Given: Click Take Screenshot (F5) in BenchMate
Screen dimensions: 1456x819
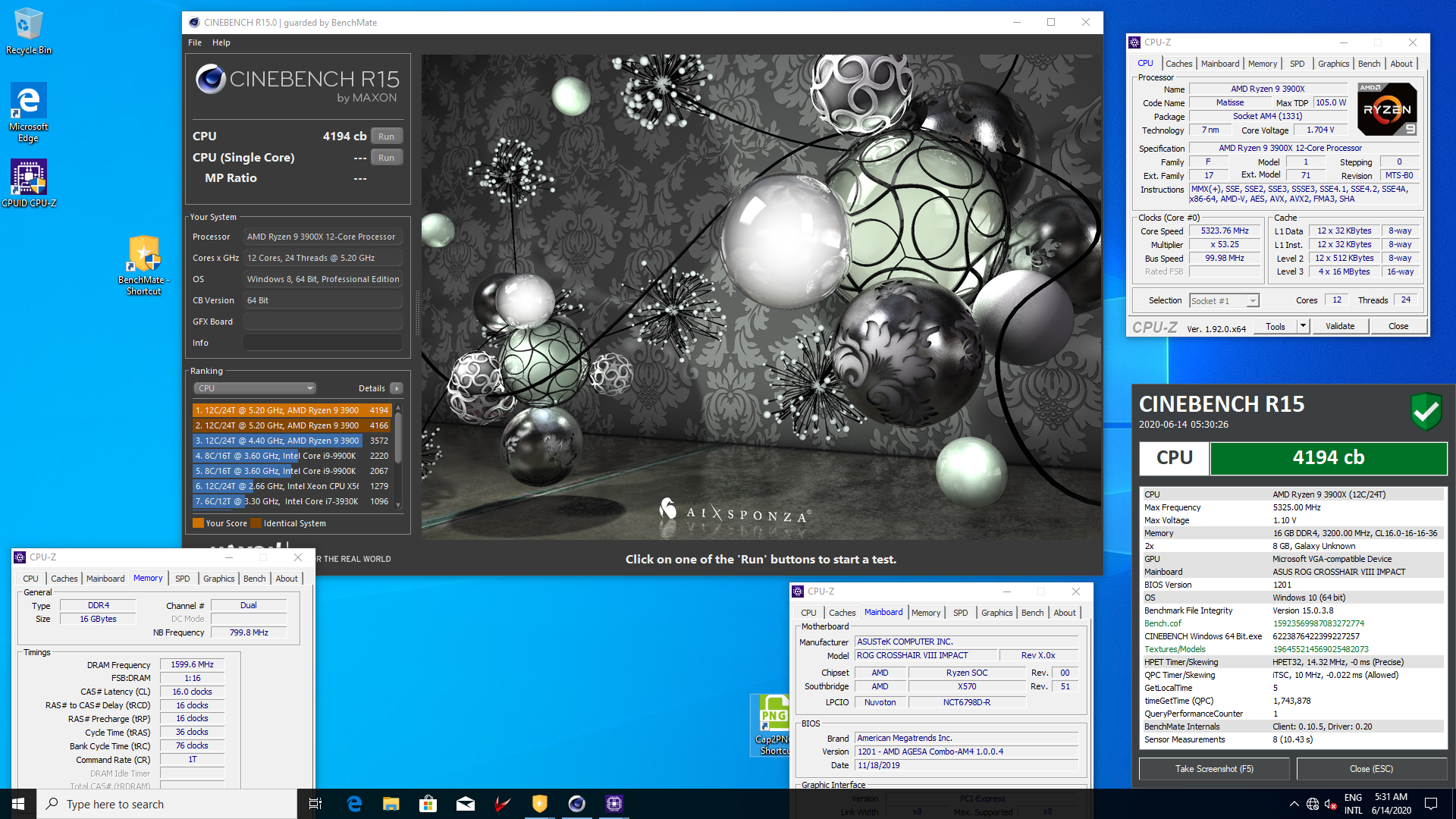Looking at the screenshot, I should click(x=1214, y=769).
